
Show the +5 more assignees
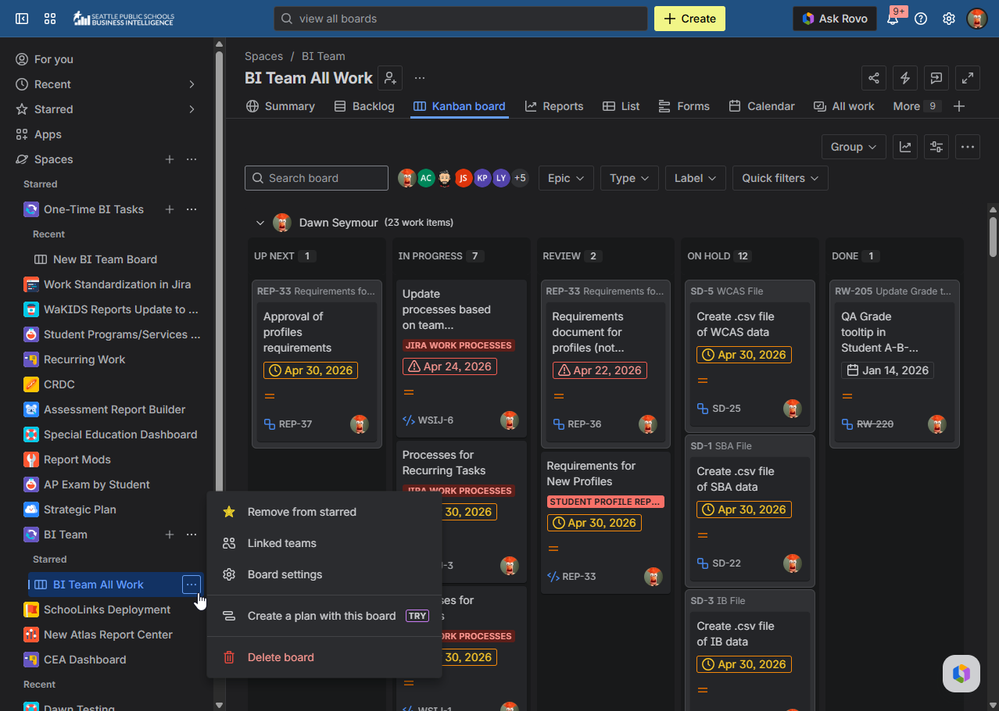coord(520,178)
